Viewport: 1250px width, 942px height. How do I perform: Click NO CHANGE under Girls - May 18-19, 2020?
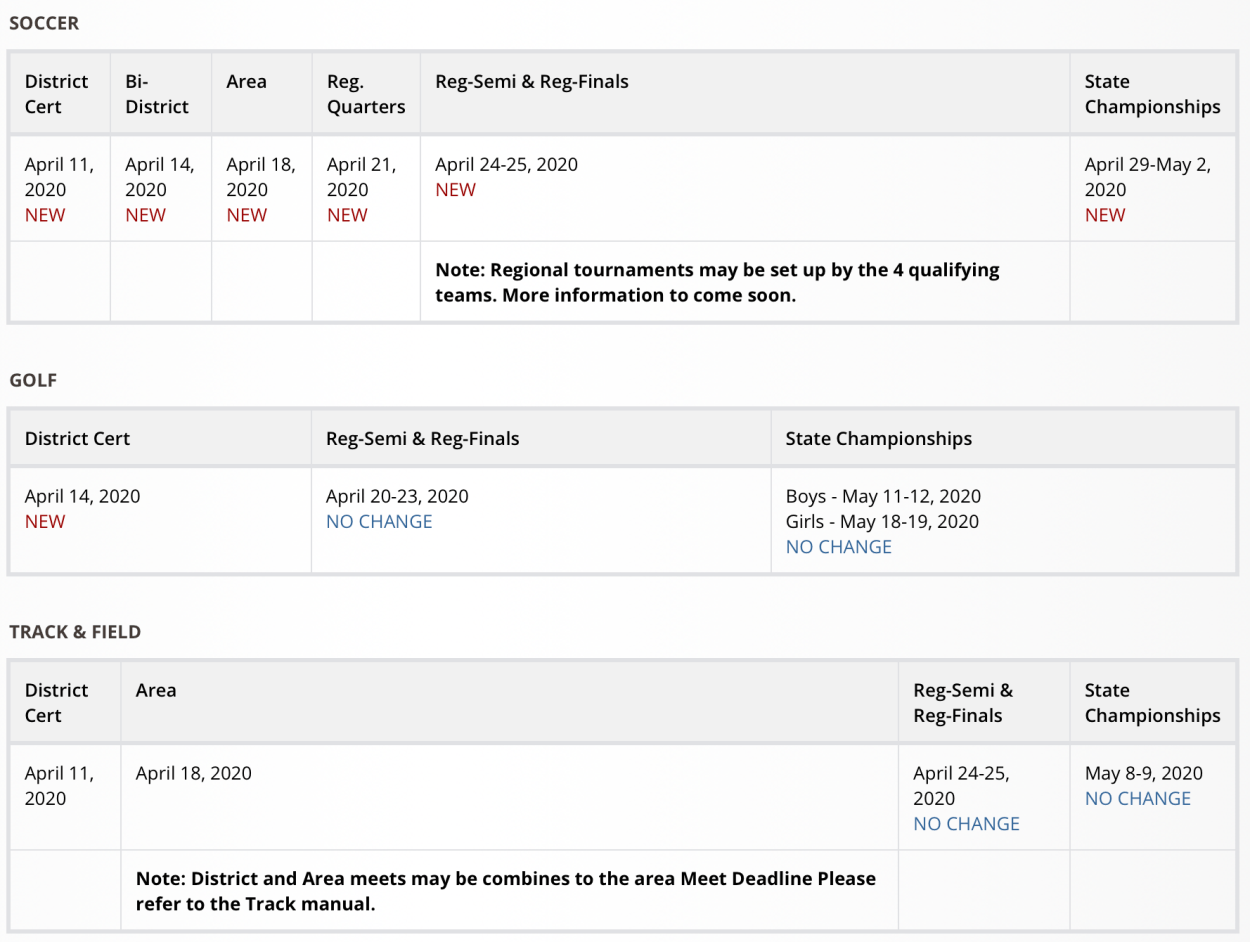(838, 547)
